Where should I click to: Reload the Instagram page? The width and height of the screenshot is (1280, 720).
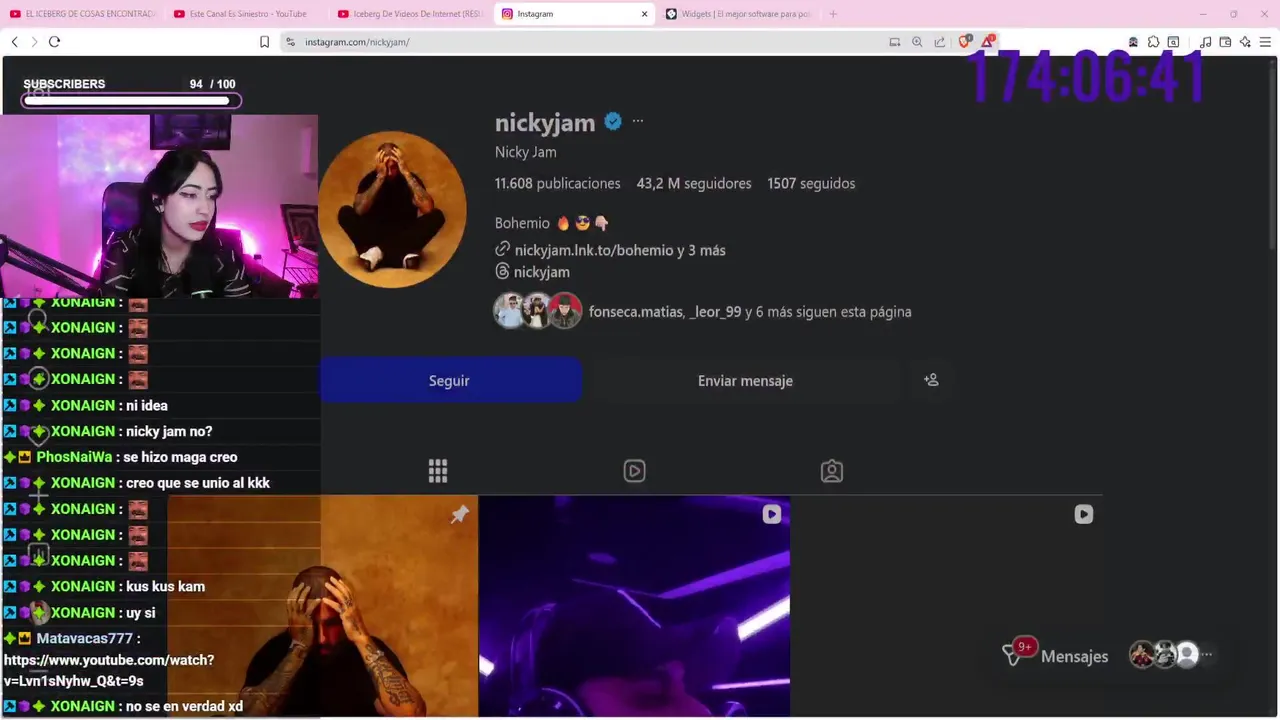54,42
